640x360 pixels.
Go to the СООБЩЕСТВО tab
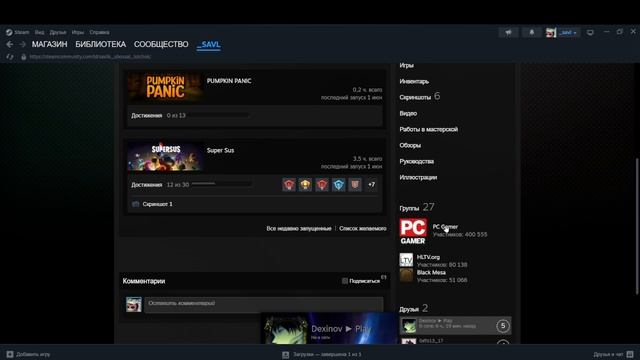pos(161,44)
